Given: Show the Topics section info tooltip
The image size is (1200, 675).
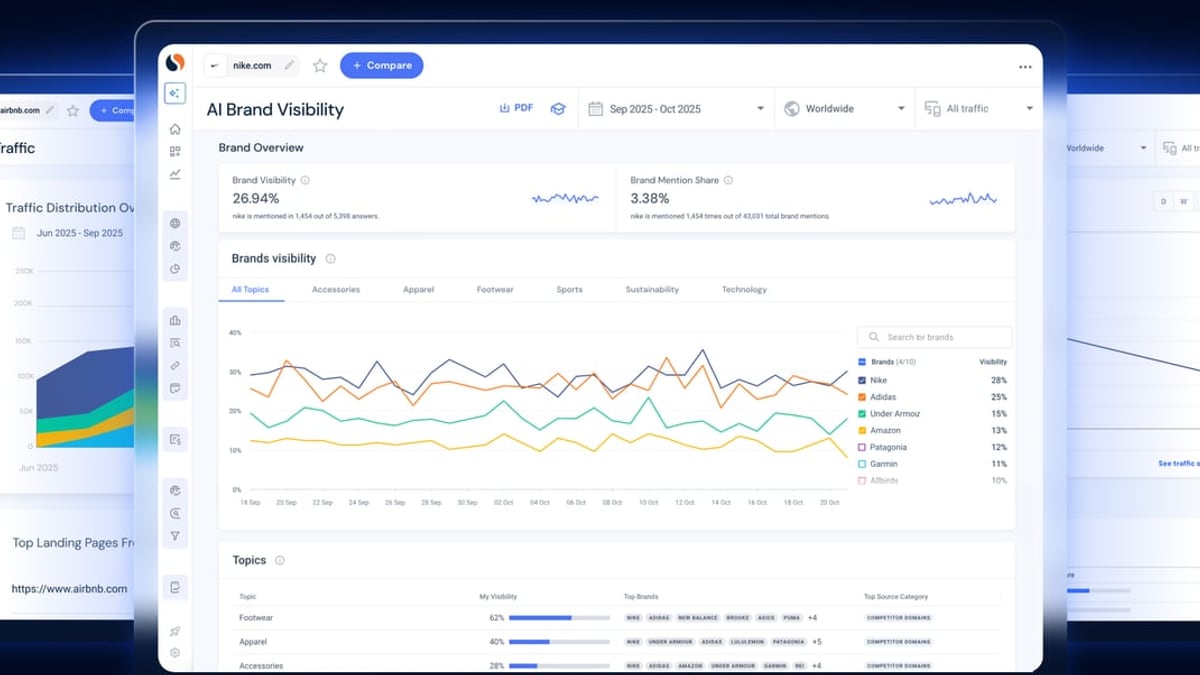Looking at the screenshot, I should click(x=279, y=560).
